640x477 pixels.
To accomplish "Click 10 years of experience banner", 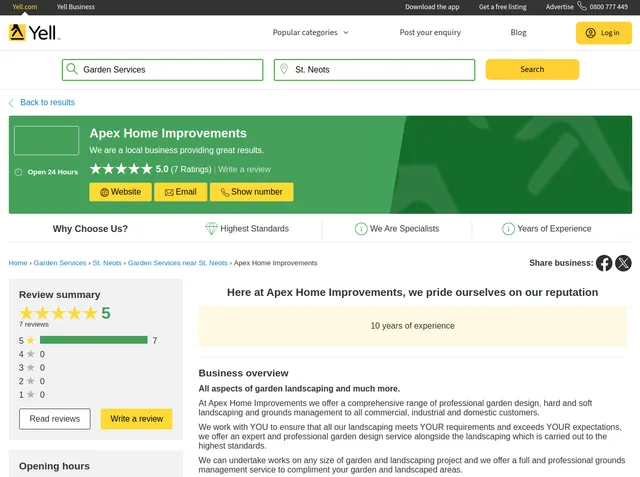I will 412,326.
